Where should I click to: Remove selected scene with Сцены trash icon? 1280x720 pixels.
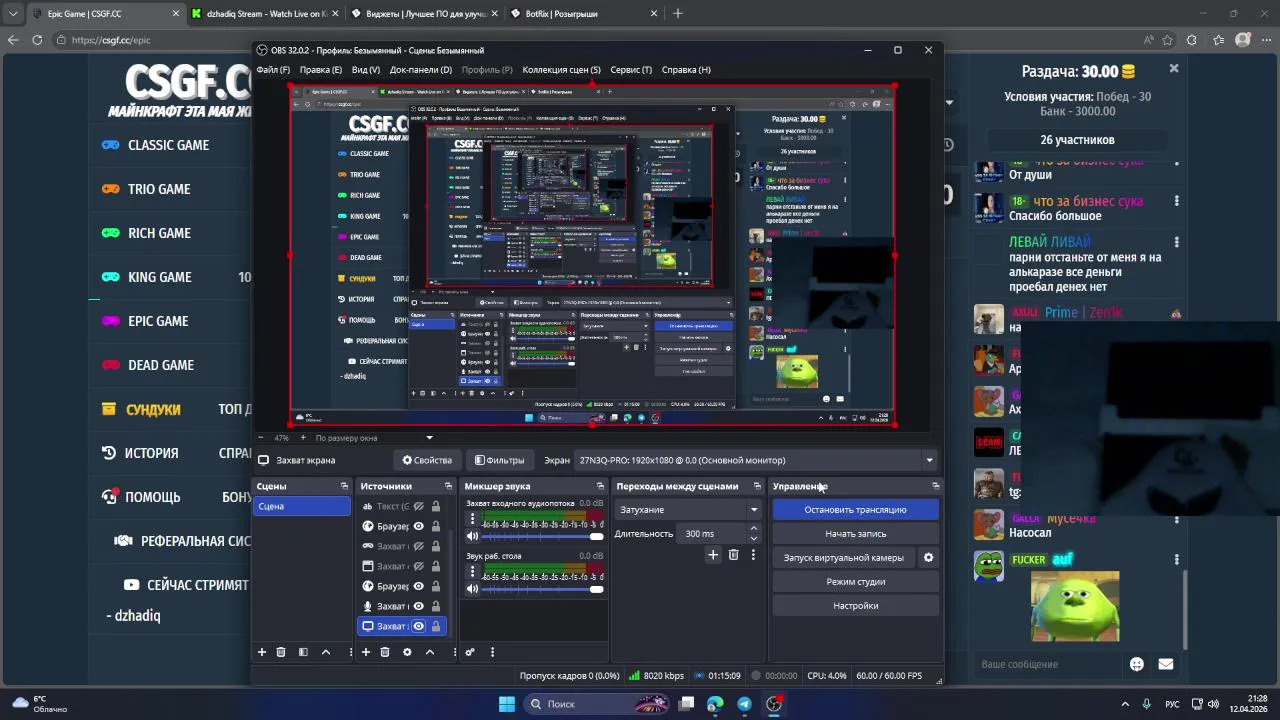pos(281,652)
